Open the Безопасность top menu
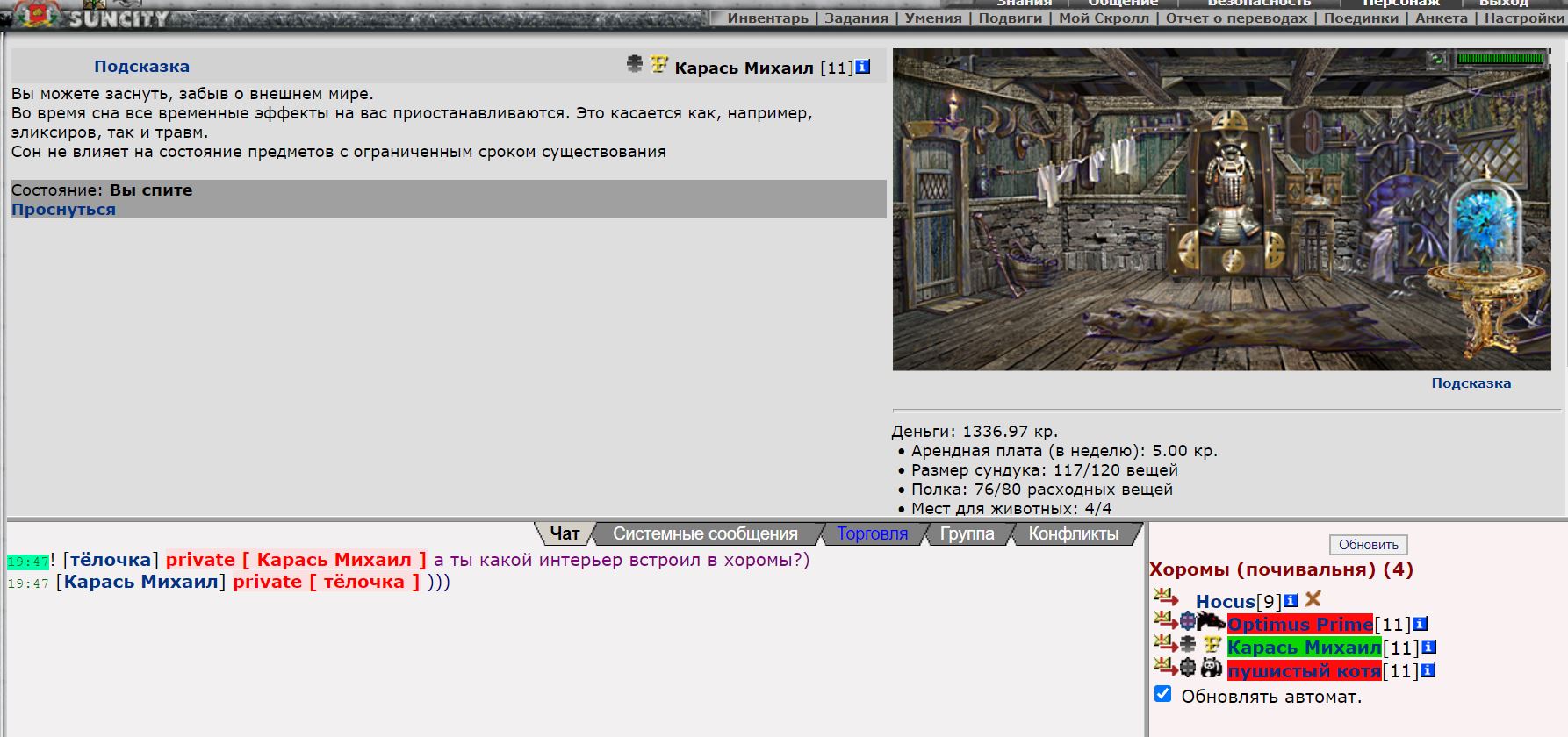 point(1259,4)
